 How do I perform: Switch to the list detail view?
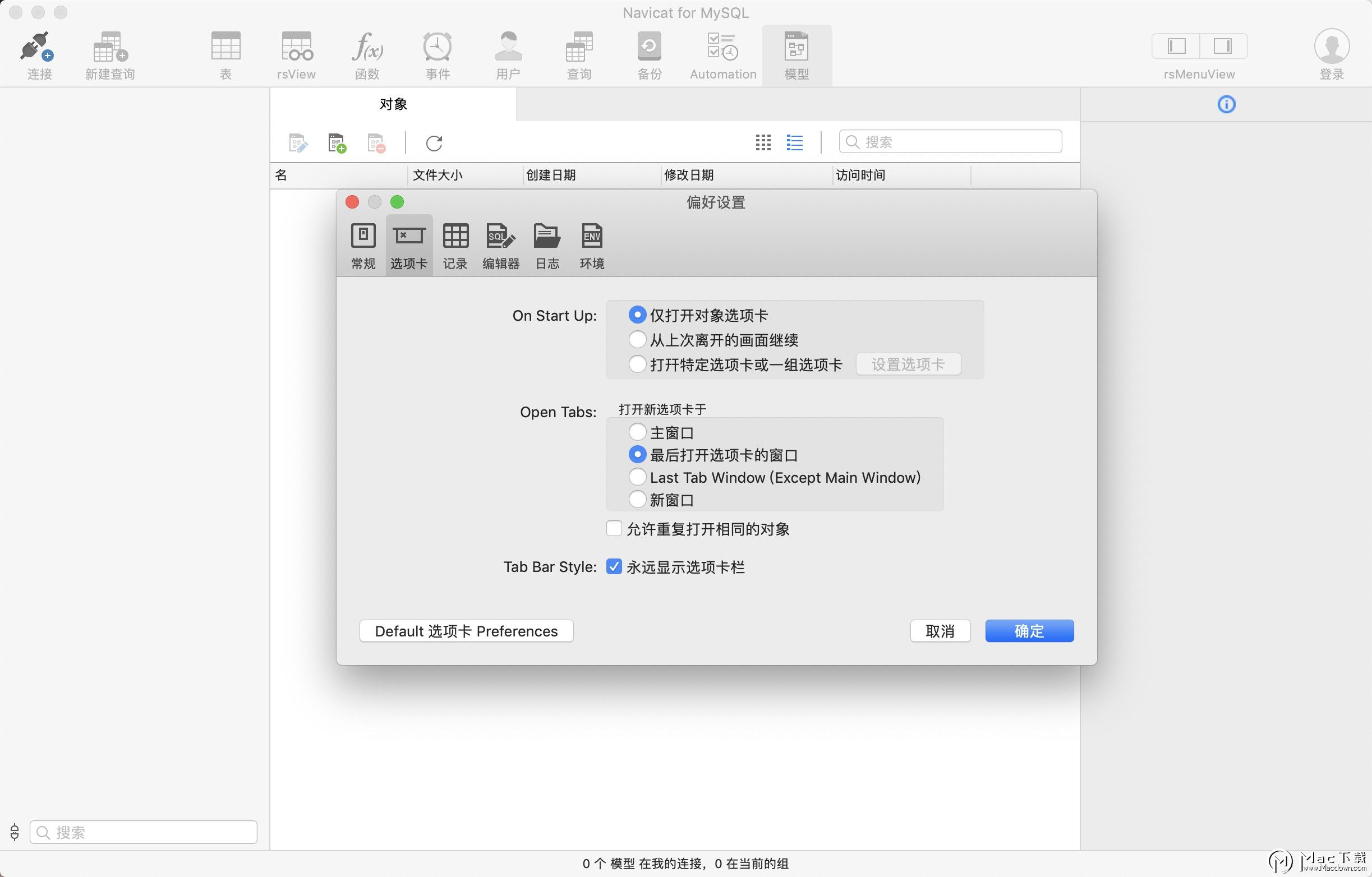click(795, 142)
